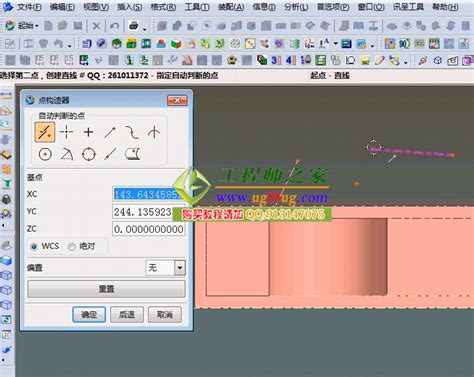Click the 取消 cancel button
474x377 pixels.
[x=165, y=314]
